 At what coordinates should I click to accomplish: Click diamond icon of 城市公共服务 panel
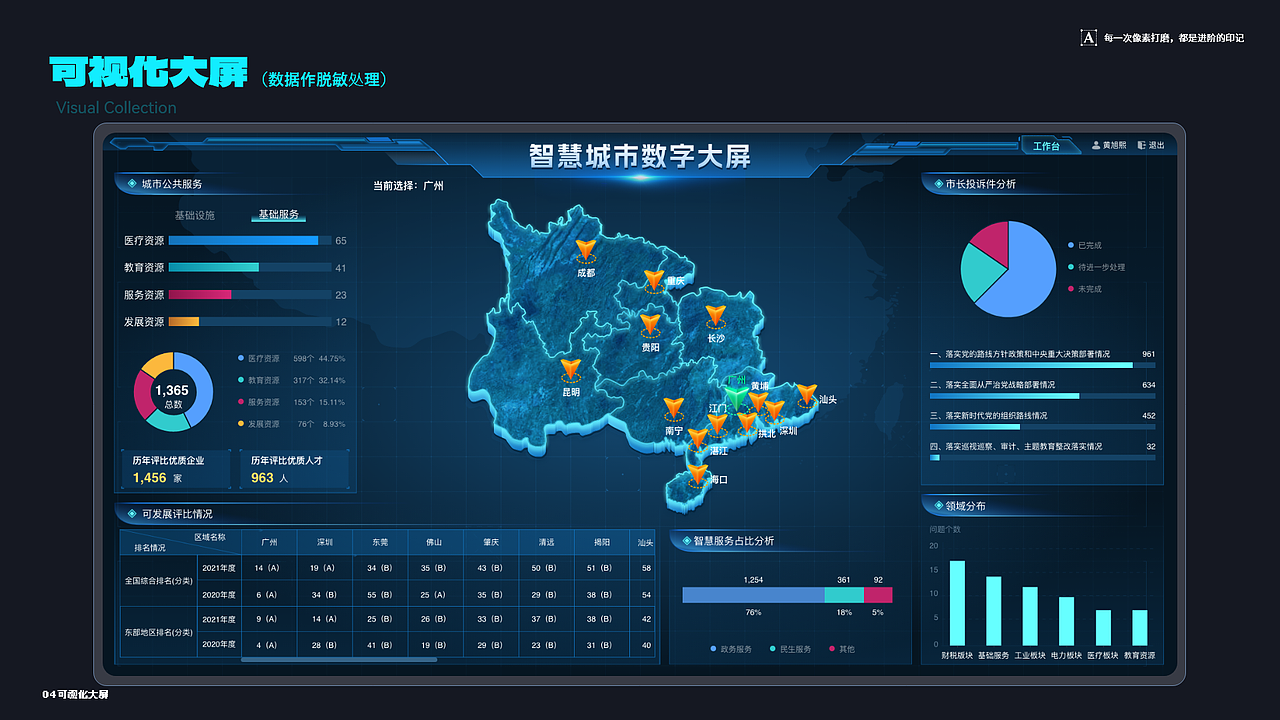(x=130, y=184)
